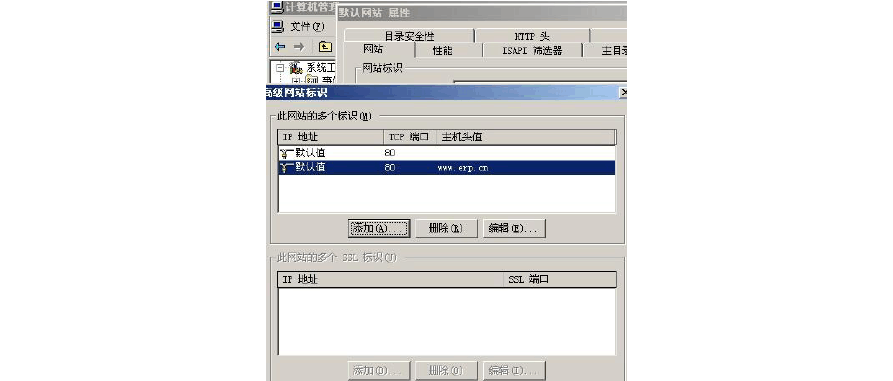This screenshot has width=893, height=381.
Task: Switch to the 主目录 tab
Action: click(605, 51)
